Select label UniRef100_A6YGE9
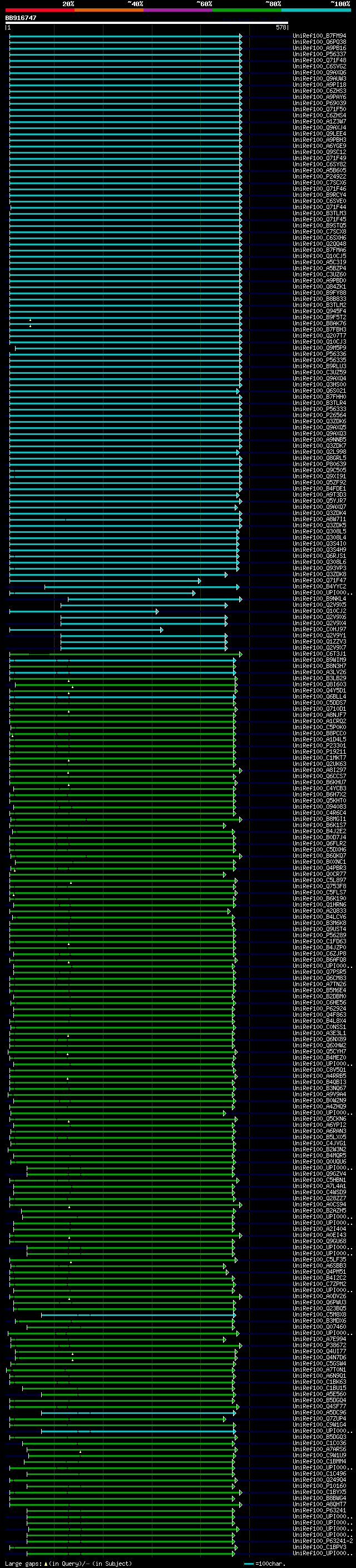The image size is (356, 1568). (x=319, y=146)
